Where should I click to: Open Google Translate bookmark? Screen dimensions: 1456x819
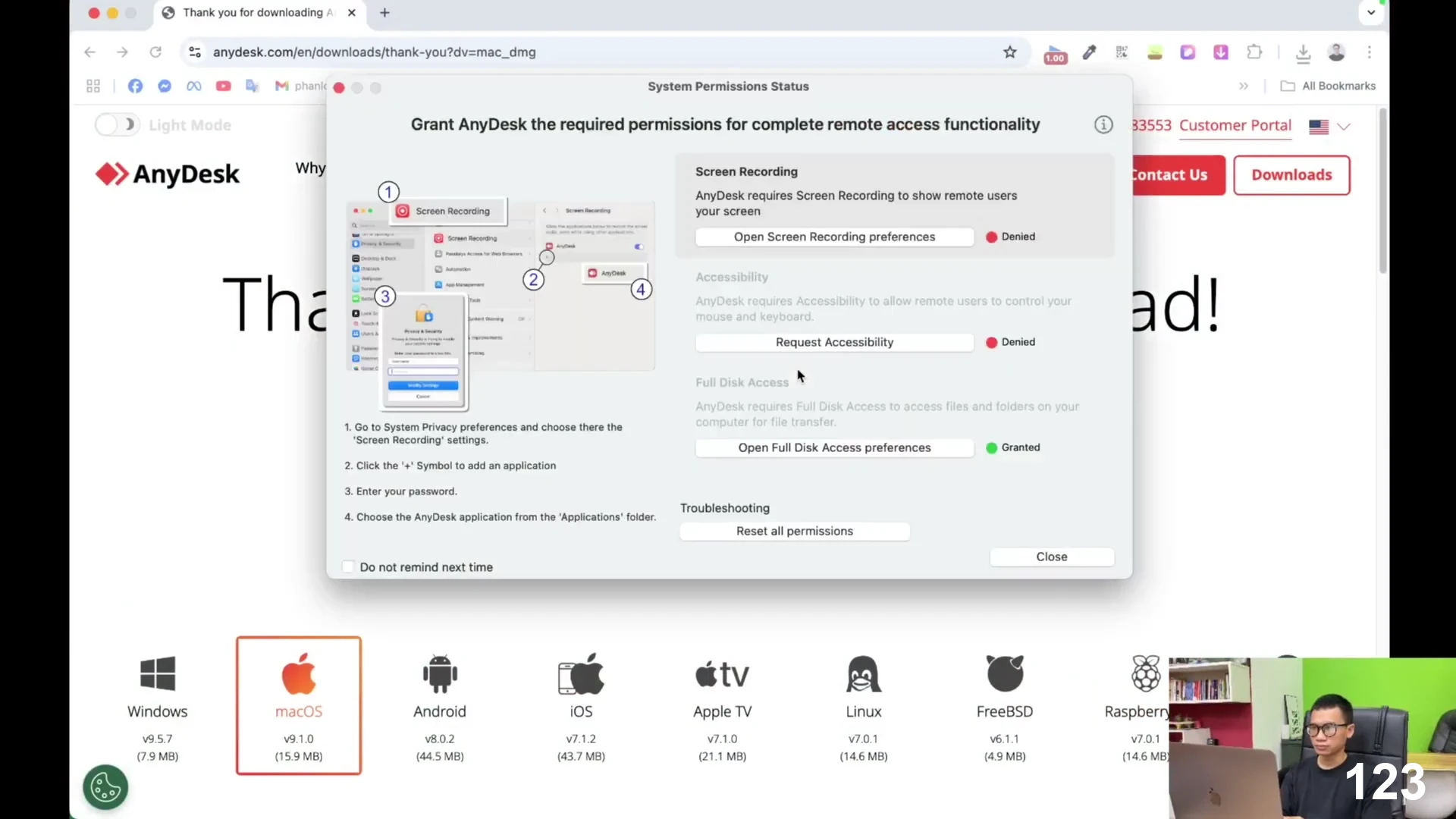[253, 86]
